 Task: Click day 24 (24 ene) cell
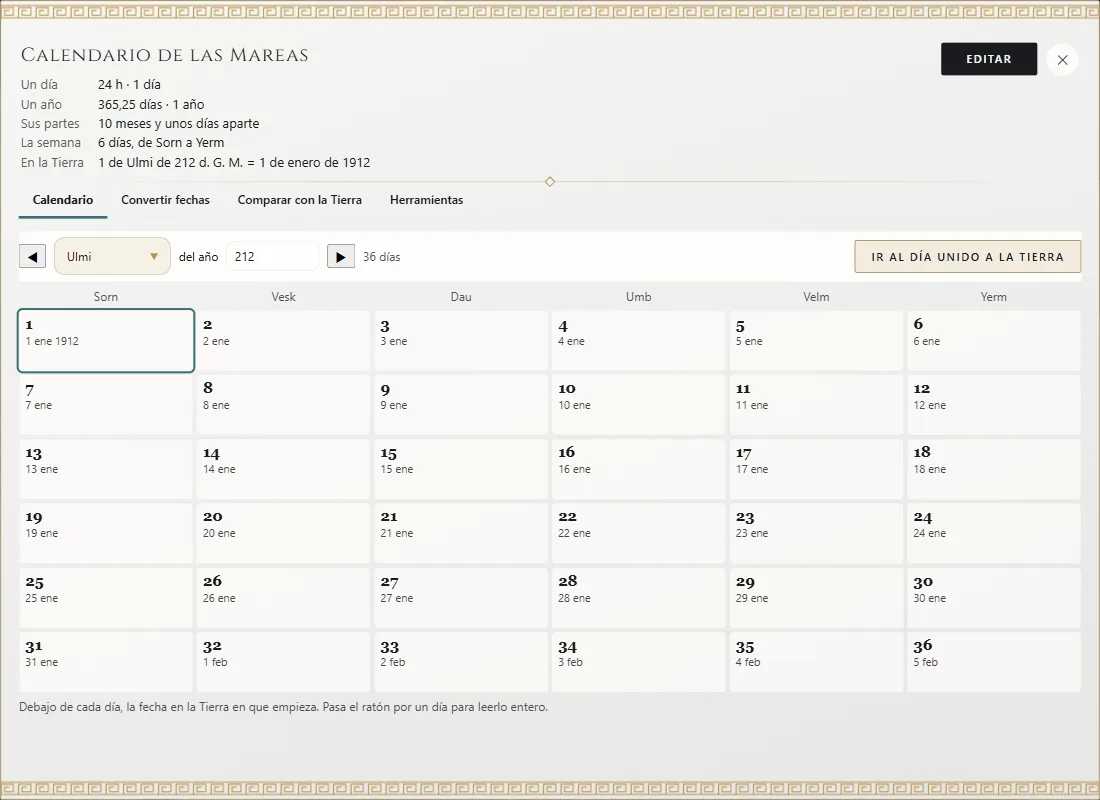click(x=993, y=533)
